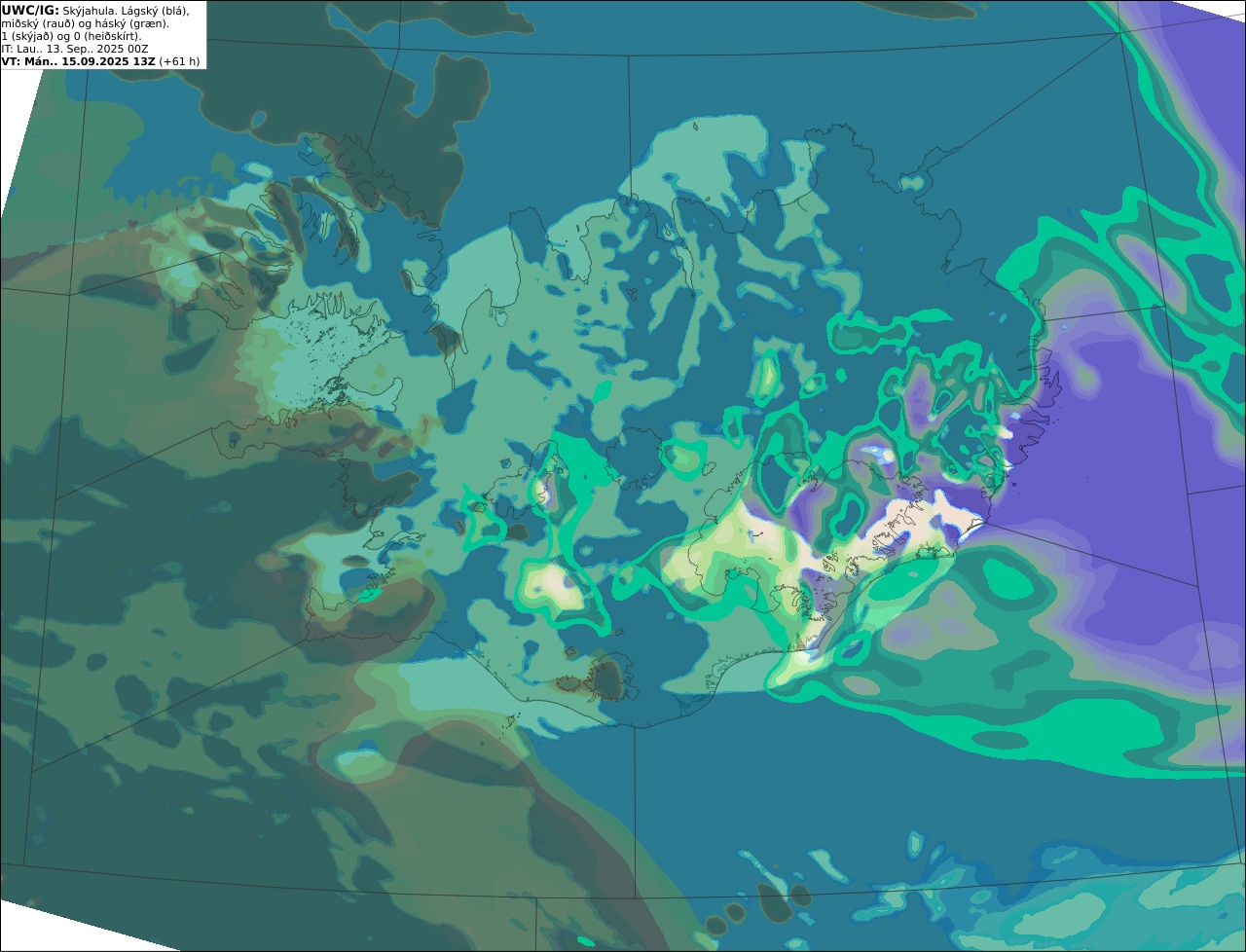1246x952 pixels.
Task: Click the "1 (skýjað) og 0 (heiðskírt)." text
Action: (x=71, y=35)
